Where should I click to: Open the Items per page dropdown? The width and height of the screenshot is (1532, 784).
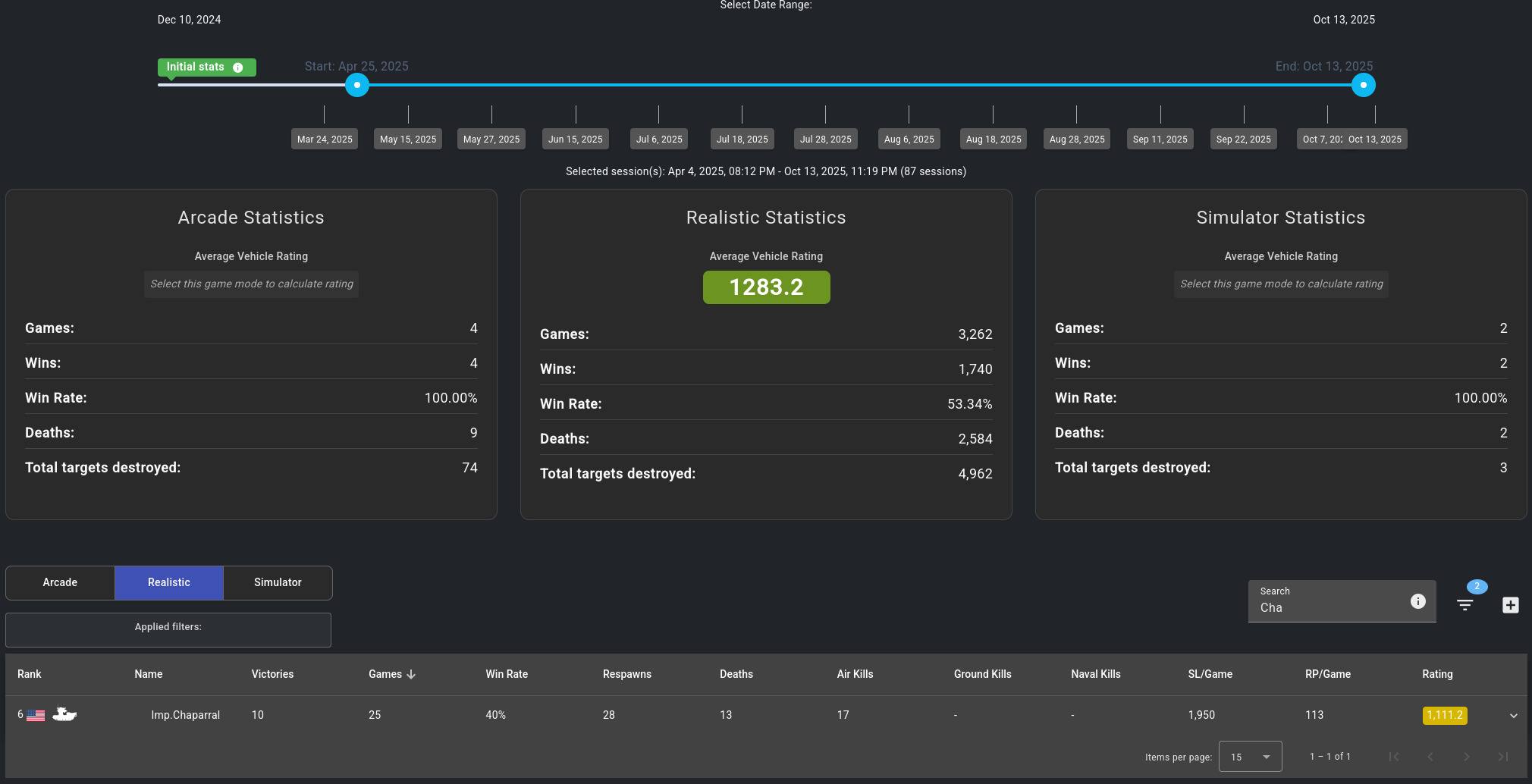pyautogui.click(x=1250, y=757)
